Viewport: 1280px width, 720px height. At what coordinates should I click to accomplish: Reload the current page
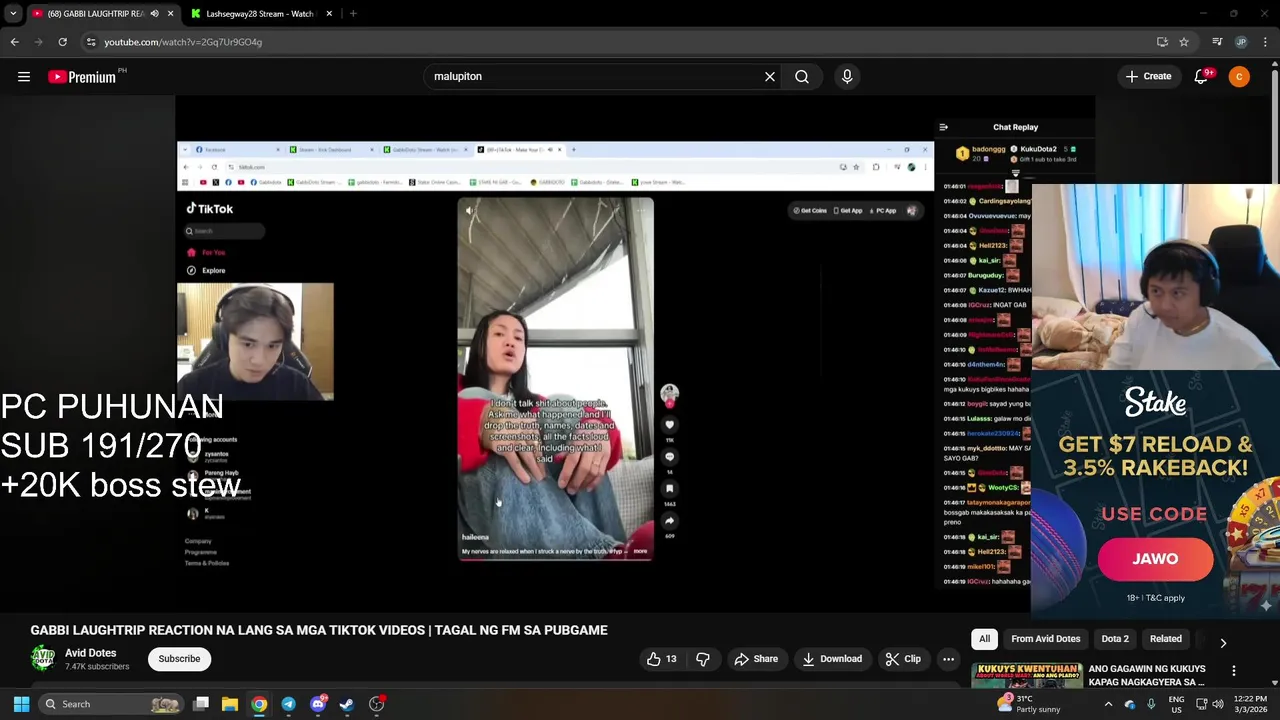(x=62, y=42)
